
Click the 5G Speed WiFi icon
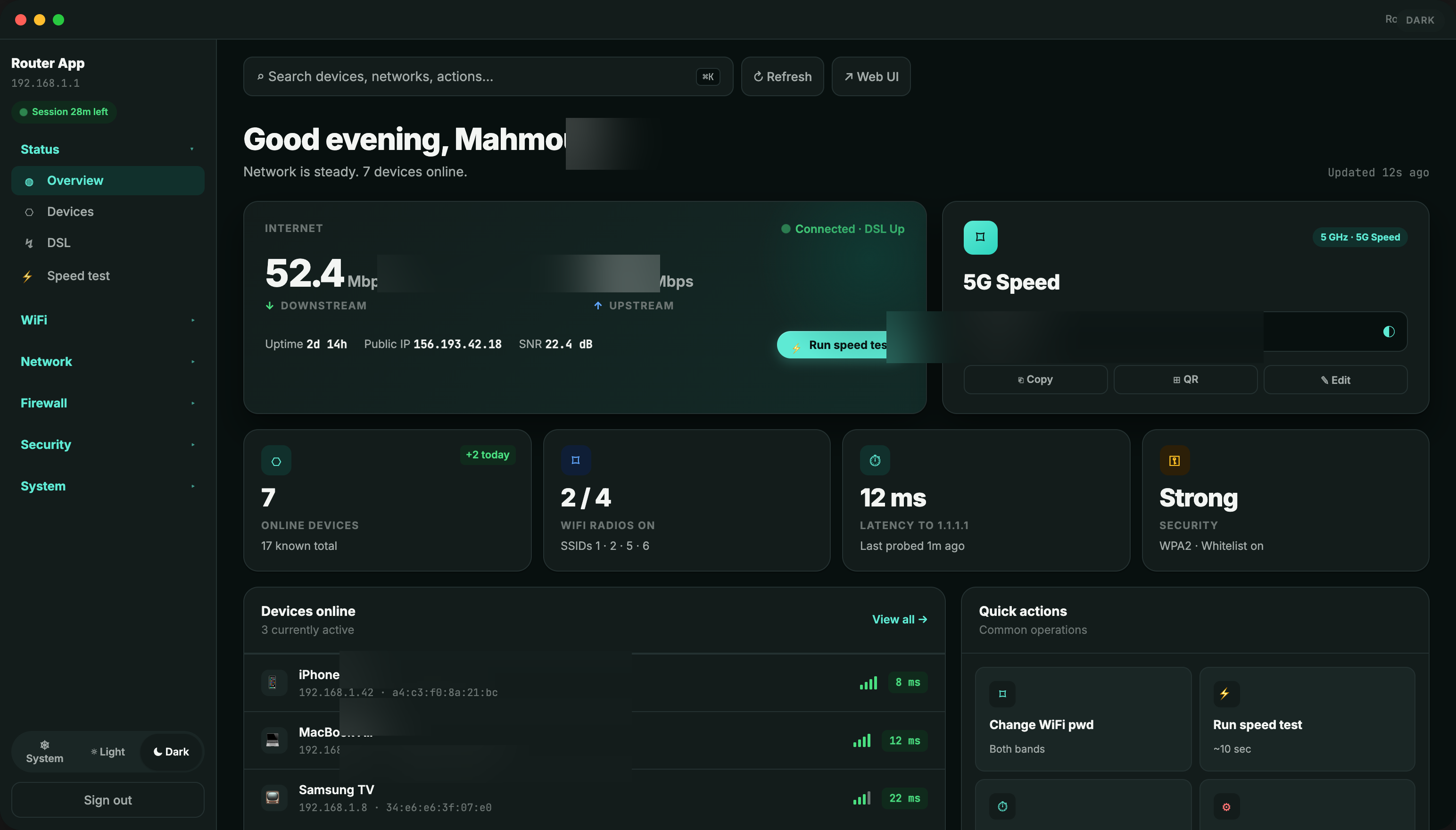tap(980, 238)
